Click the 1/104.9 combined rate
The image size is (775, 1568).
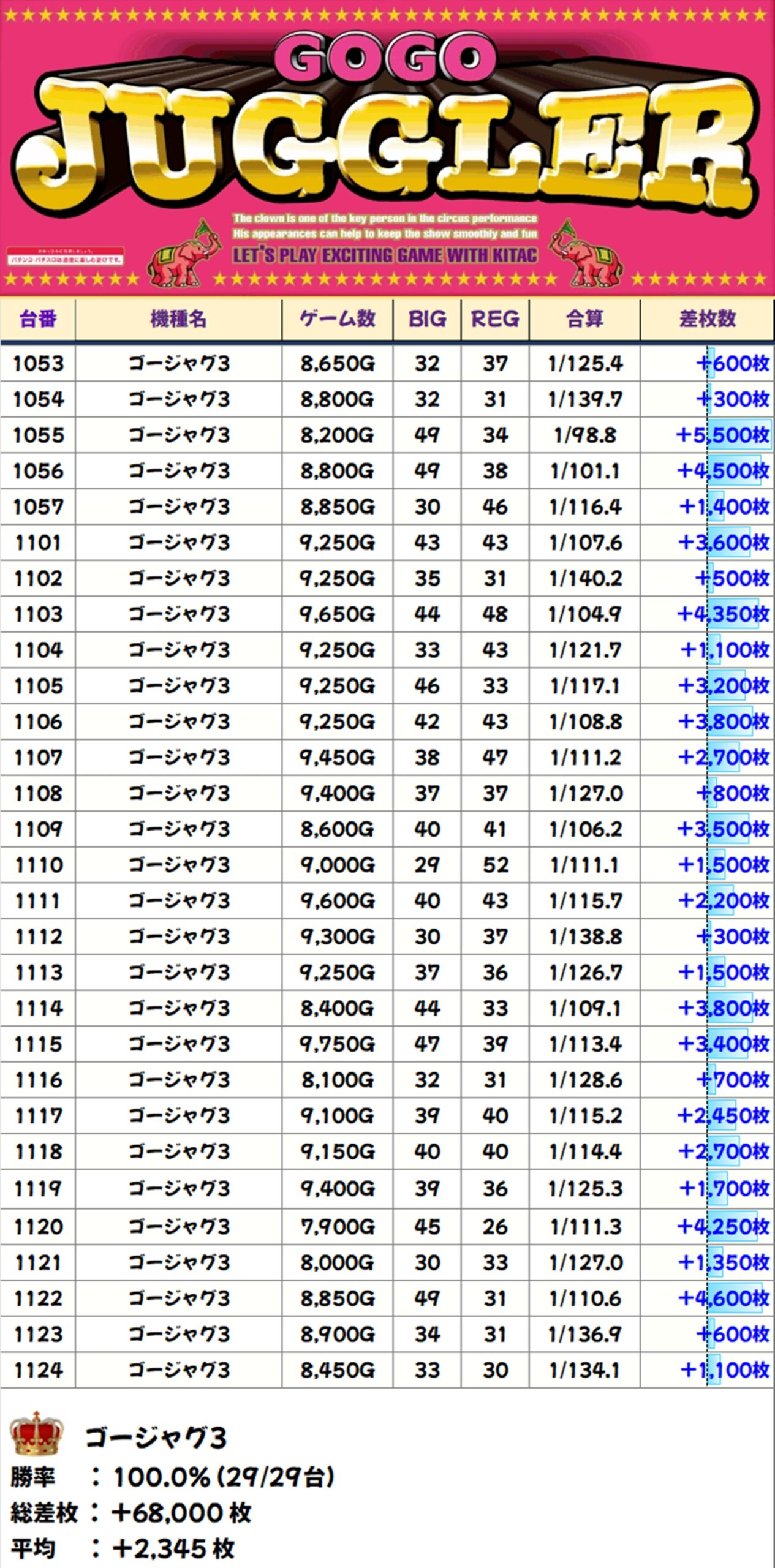(x=585, y=614)
